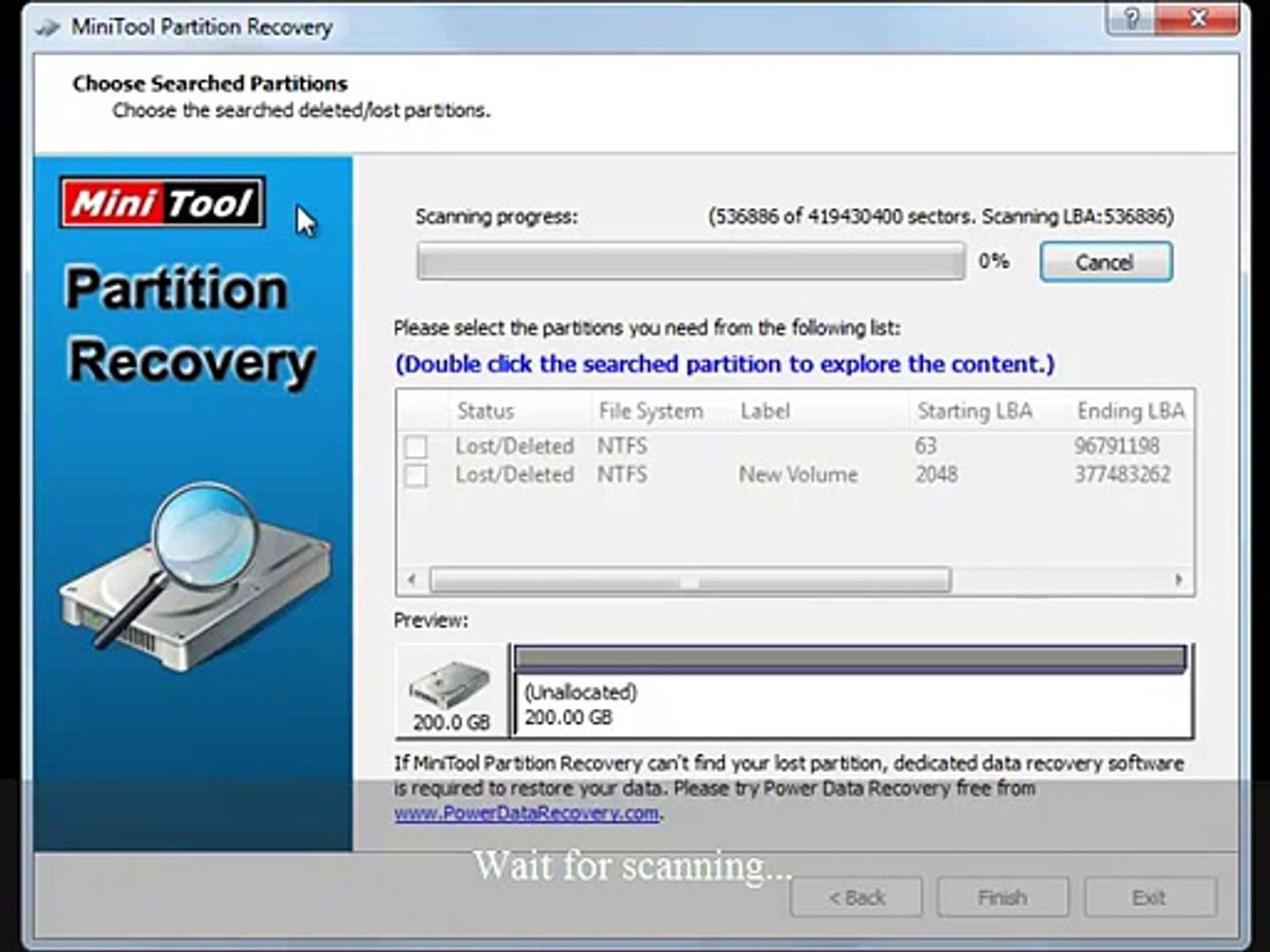Click the partition list horizontal scrollbar thumb
The width and height of the screenshot is (1270, 952).
point(691,580)
